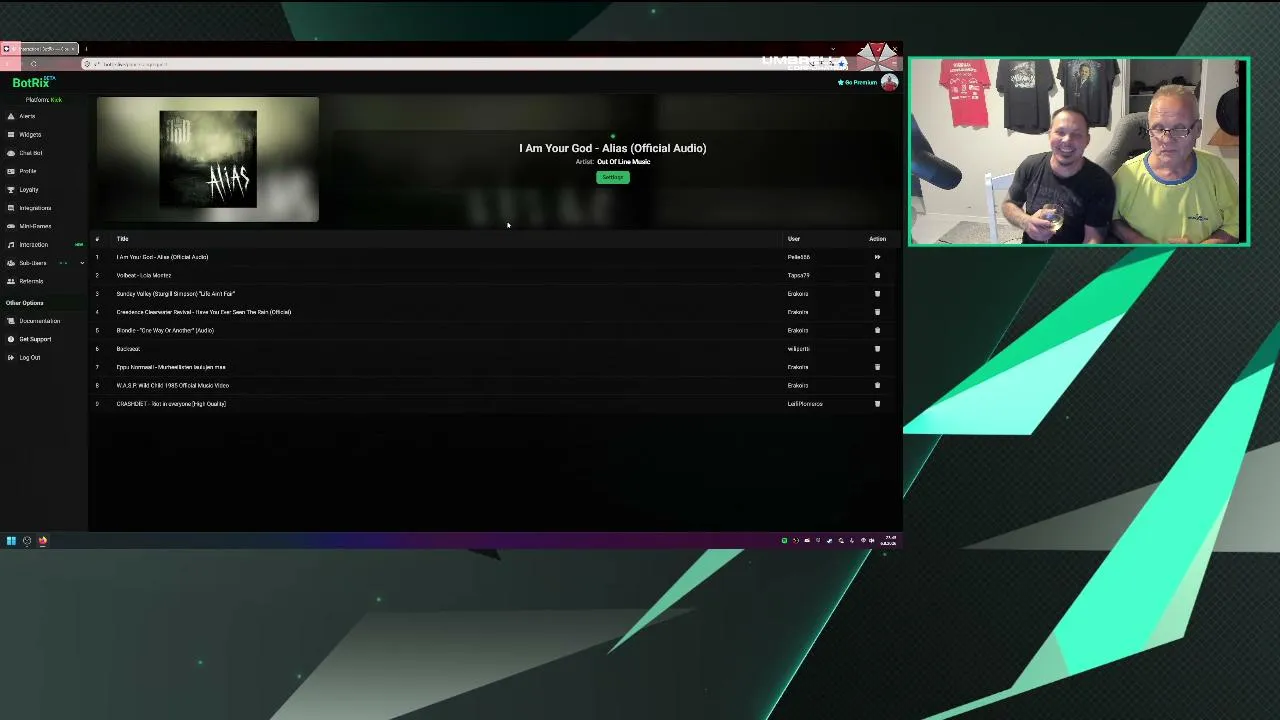Screen dimensions: 1280x720
Task: Skip the current song with fast-forward icon
Action: click(877, 257)
